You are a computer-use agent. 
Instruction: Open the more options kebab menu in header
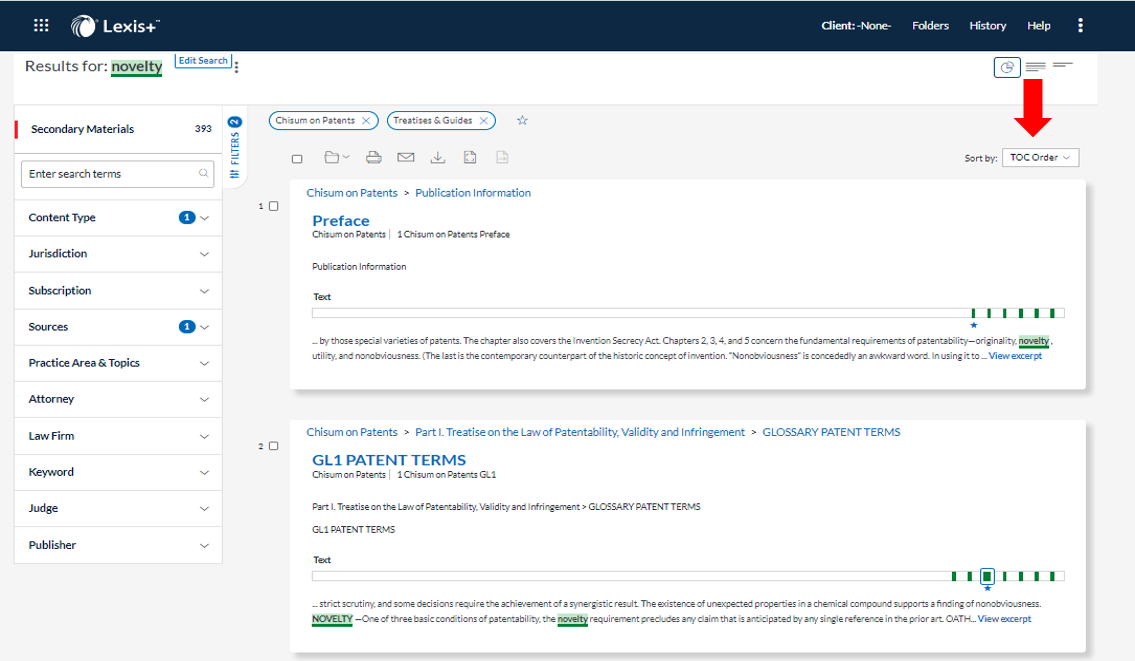point(1080,26)
